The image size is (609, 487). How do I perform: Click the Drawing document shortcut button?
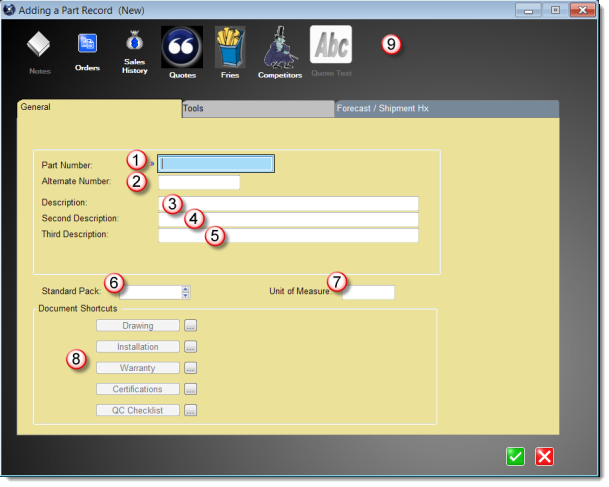click(x=138, y=325)
